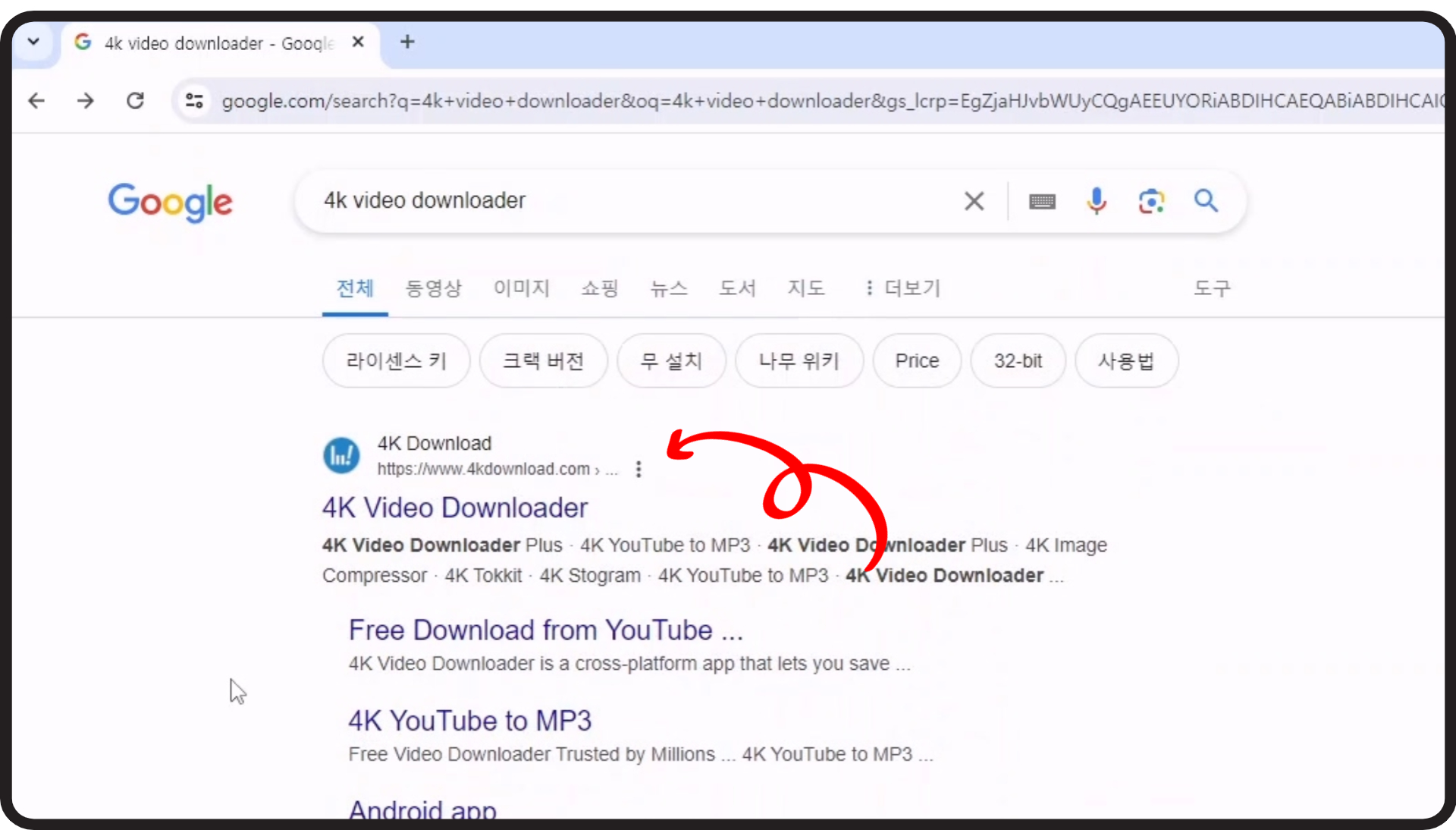Reload the current page
Viewport: 1456px width, 833px height.
pyautogui.click(x=135, y=100)
